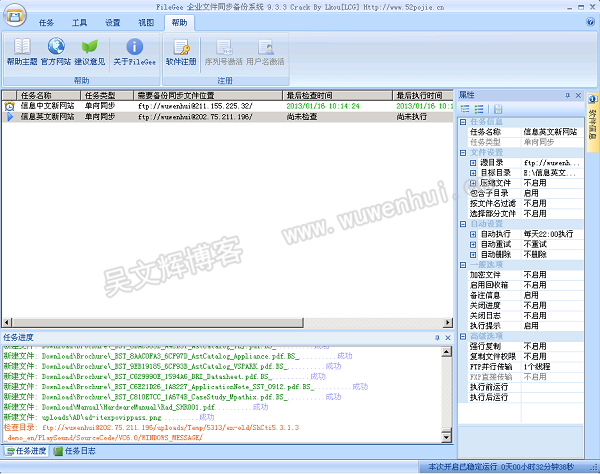Click the 任务名称 column header
The height and width of the screenshot is (474, 600).
[x=43, y=95]
